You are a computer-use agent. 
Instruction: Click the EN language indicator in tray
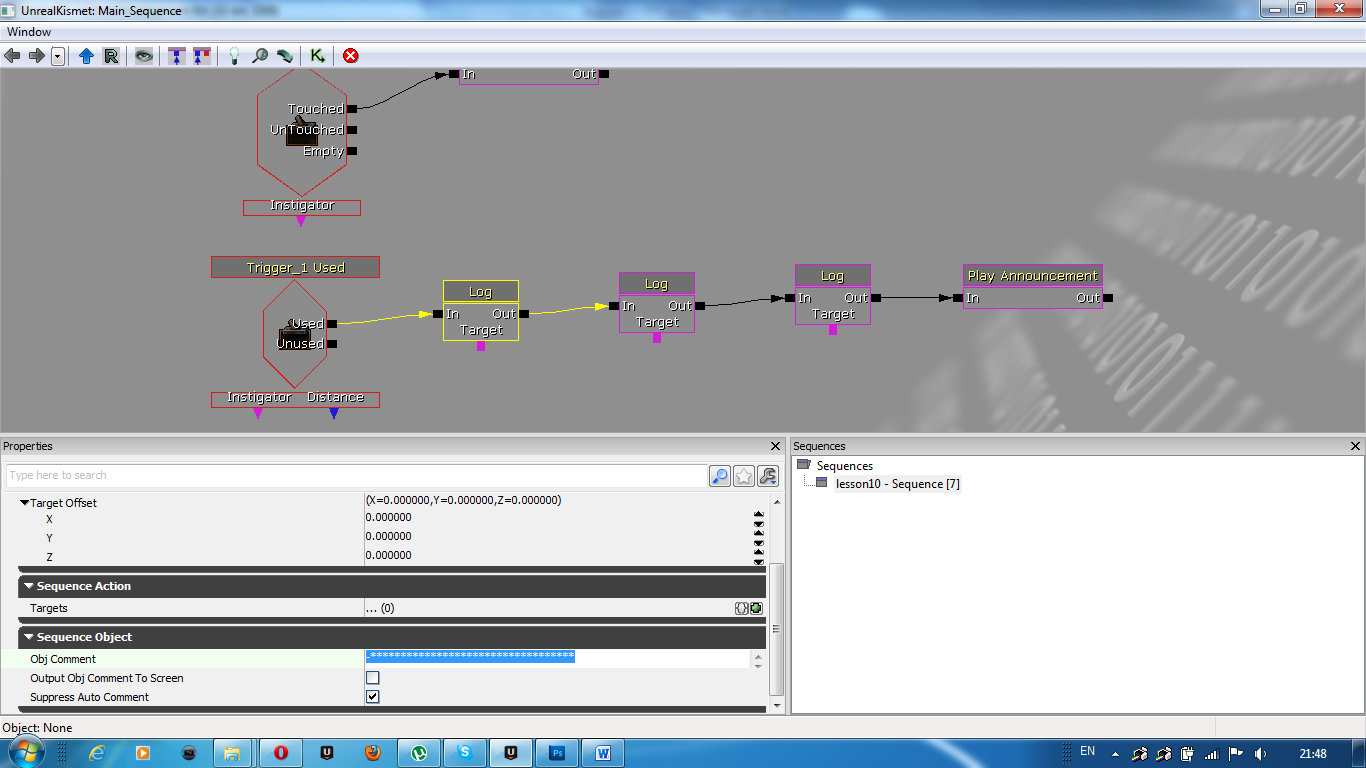pos(1087,751)
